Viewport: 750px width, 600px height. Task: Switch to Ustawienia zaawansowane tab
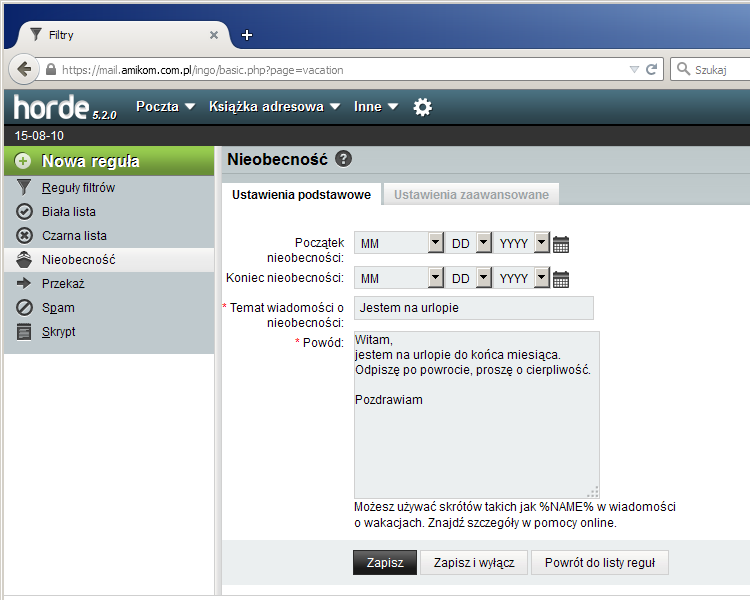click(x=471, y=195)
